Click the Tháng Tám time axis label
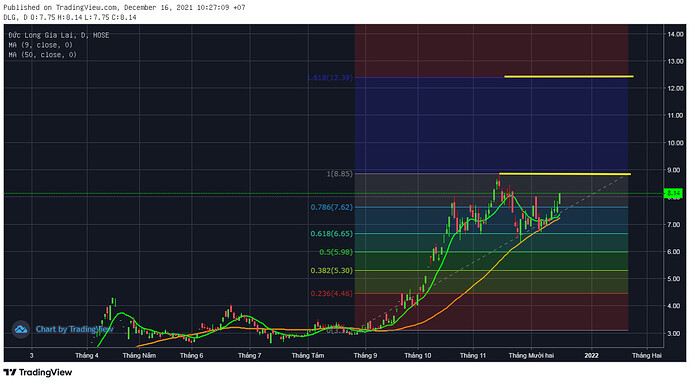The height and width of the screenshot is (383, 690). click(308, 355)
